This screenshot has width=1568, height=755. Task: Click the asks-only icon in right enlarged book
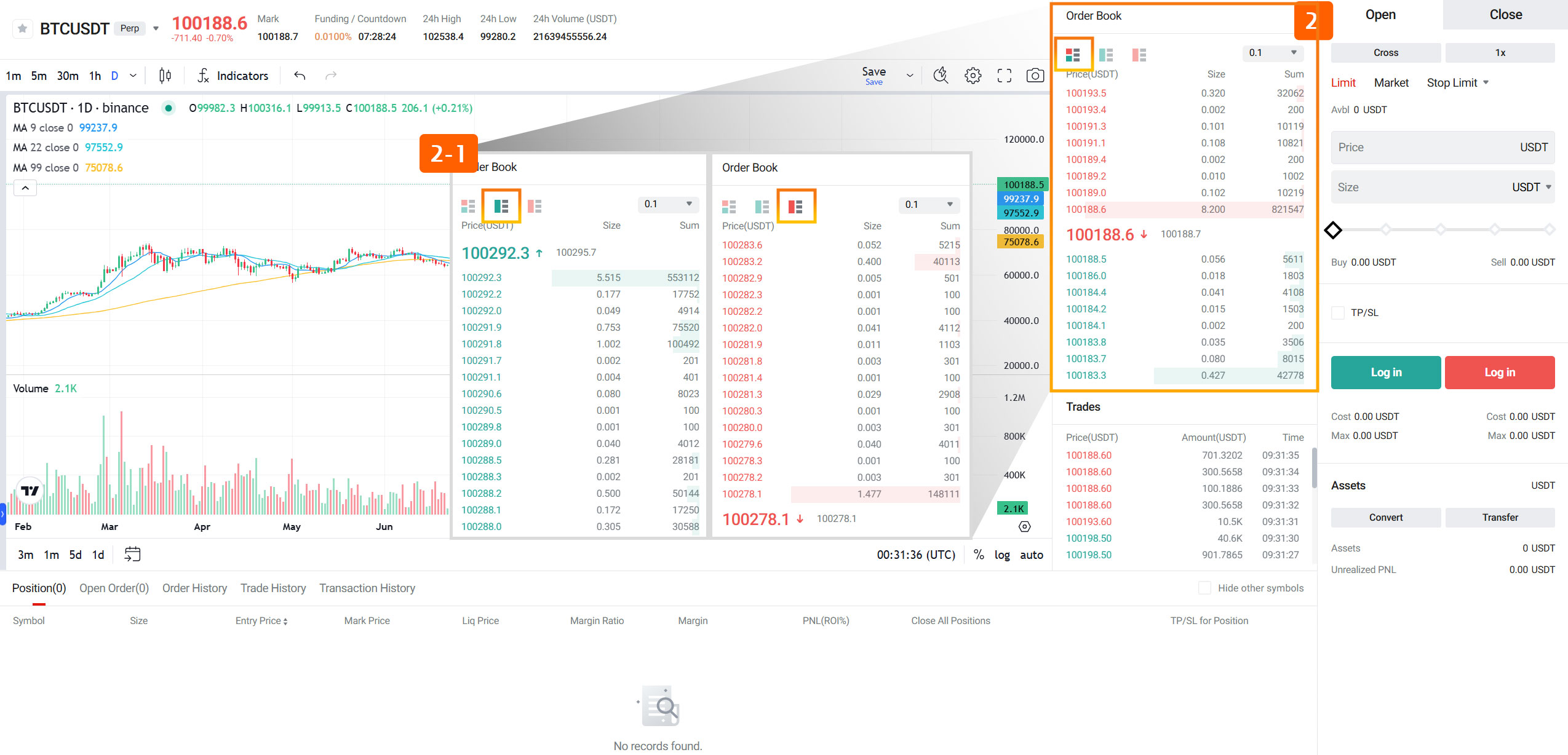tap(795, 206)
